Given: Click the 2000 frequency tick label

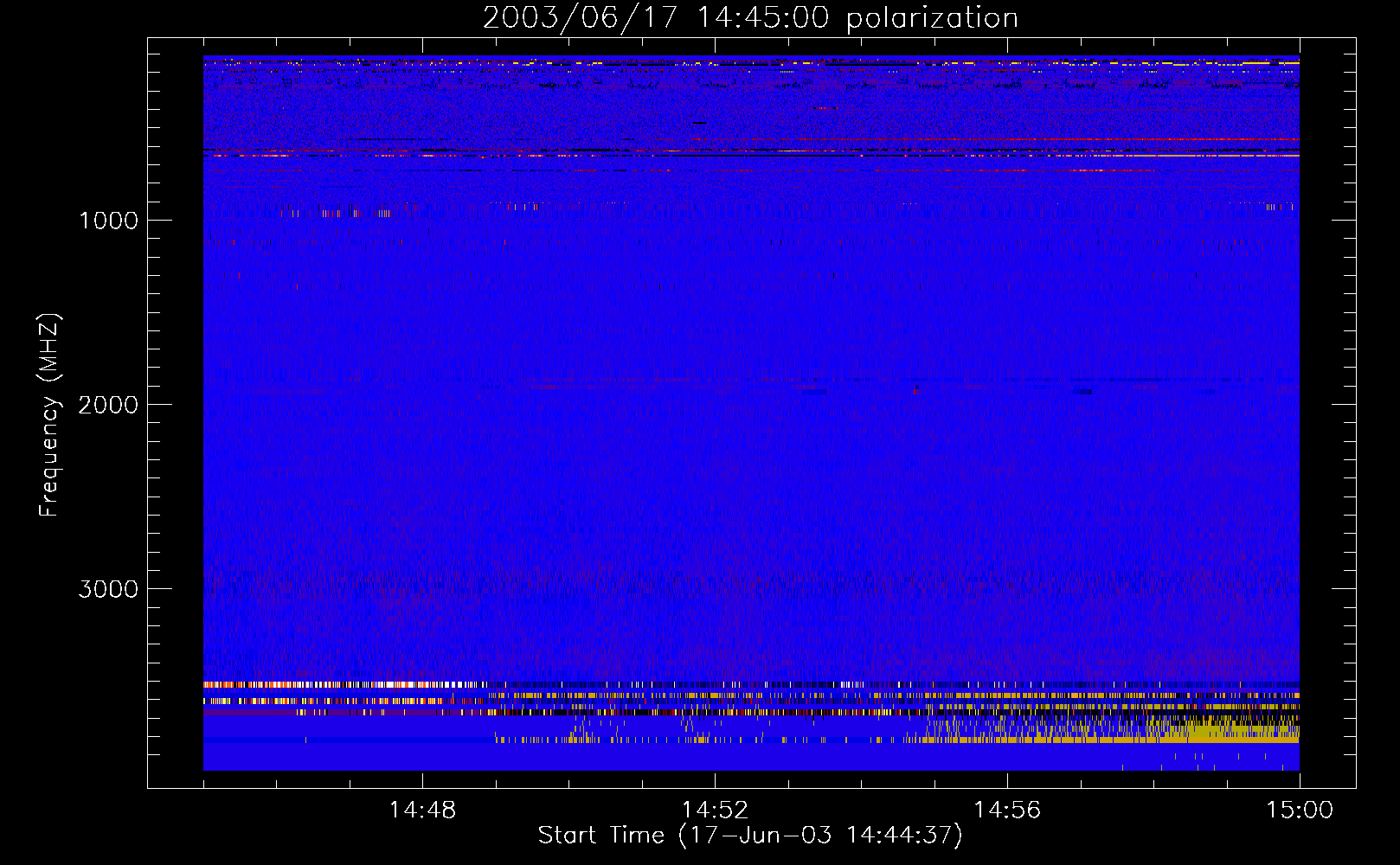Looking at the screenshot, I should coord(109,405).
